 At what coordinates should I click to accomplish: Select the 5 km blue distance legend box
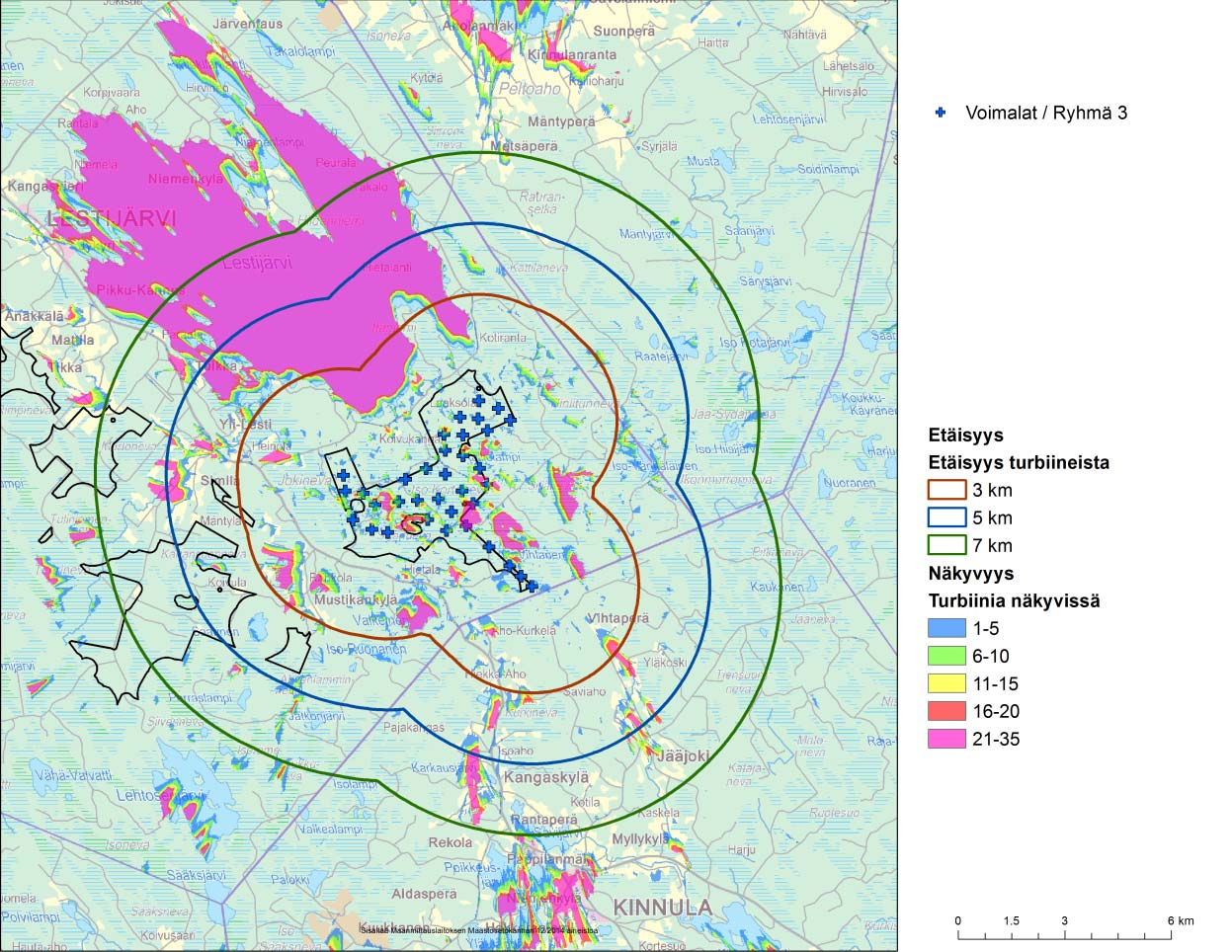pyautogui.click(x=946, y=517)
